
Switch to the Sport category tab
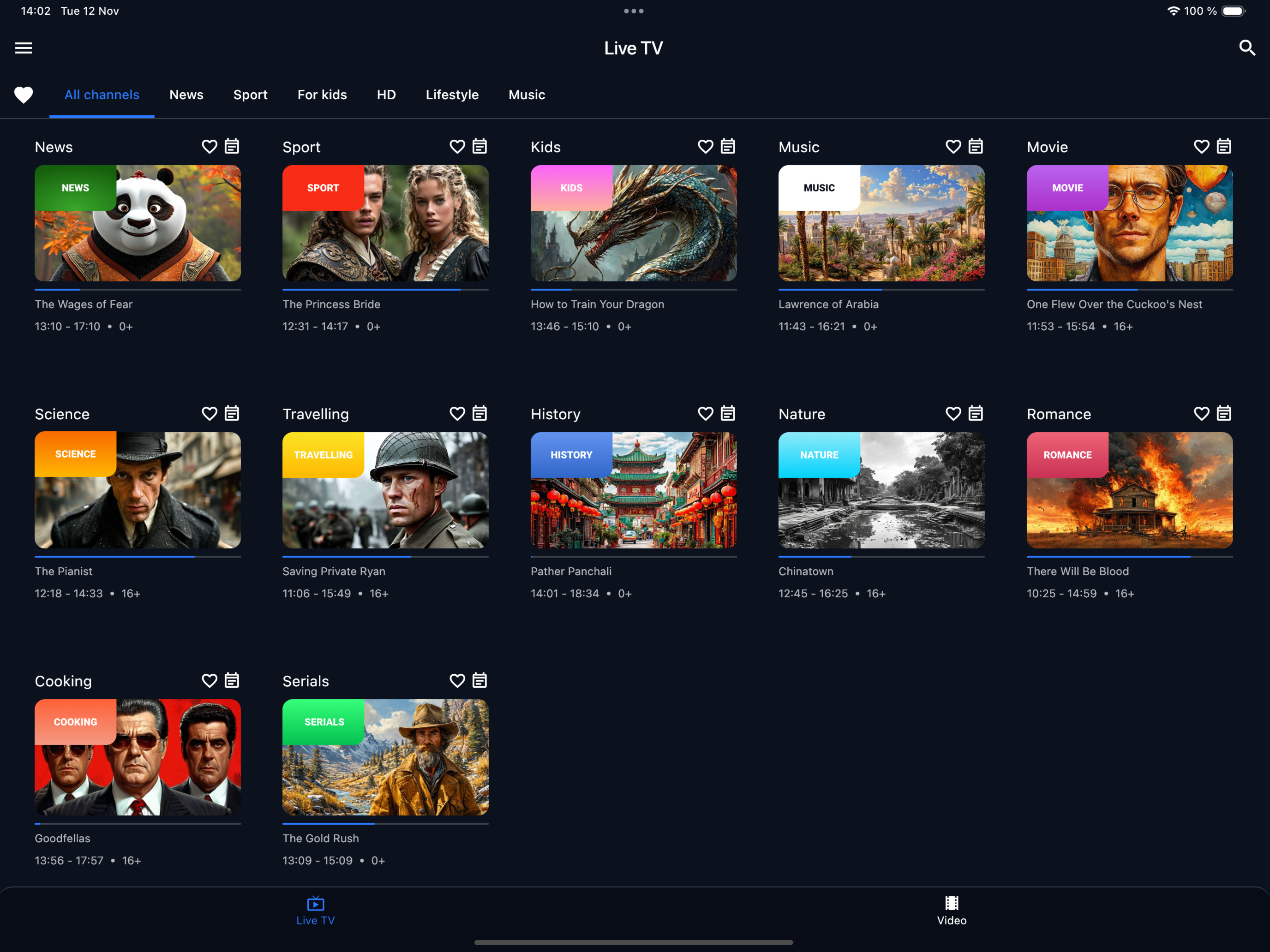coord(250,95)
